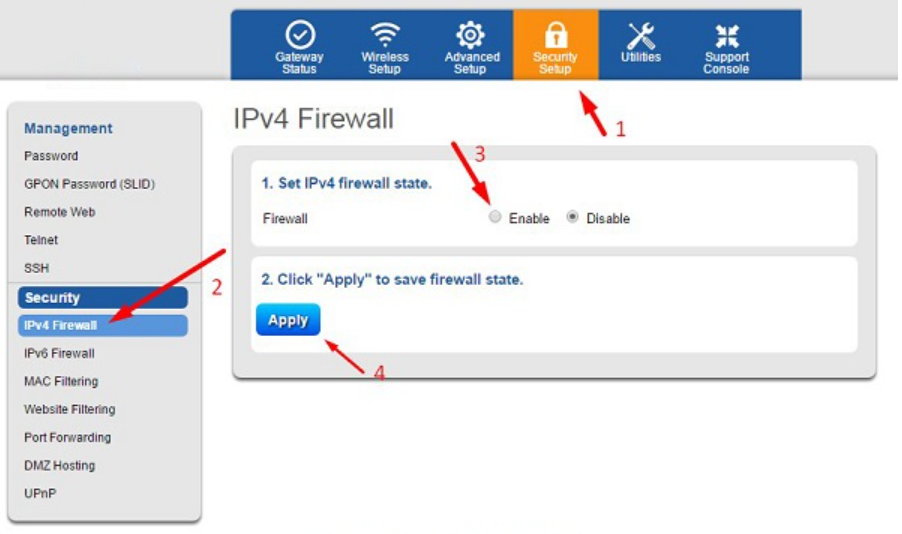
Task: Open Port Forwarding settings
Action: click(67, 437)
